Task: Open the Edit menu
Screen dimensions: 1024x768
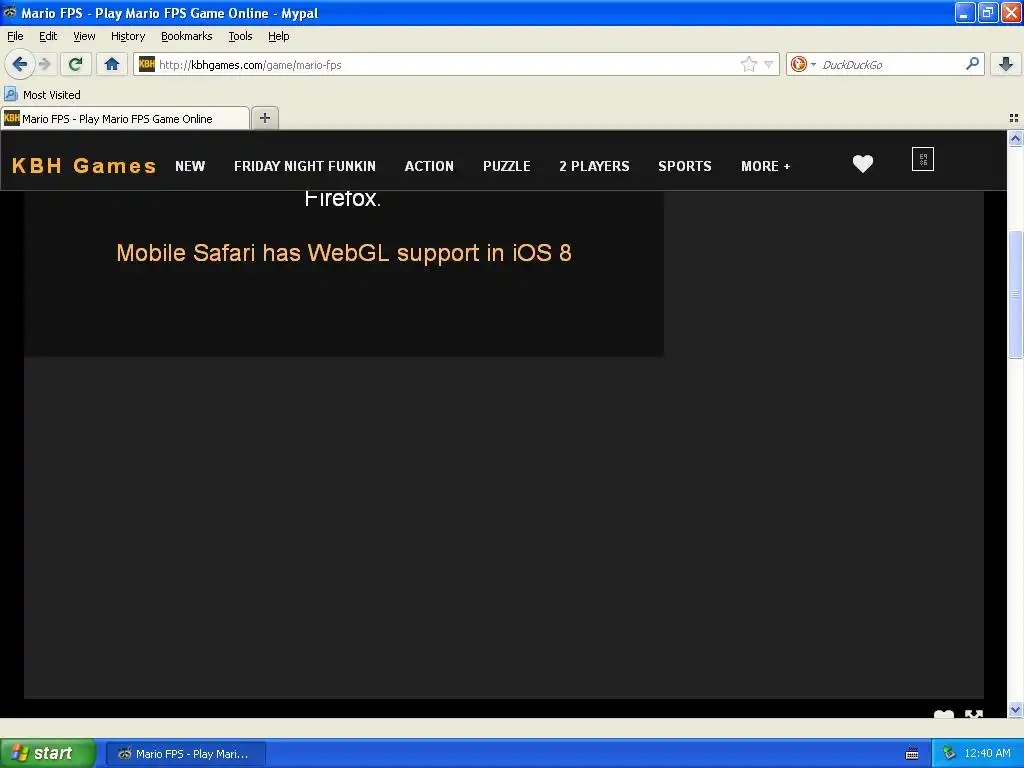Action: coord(48,36)
